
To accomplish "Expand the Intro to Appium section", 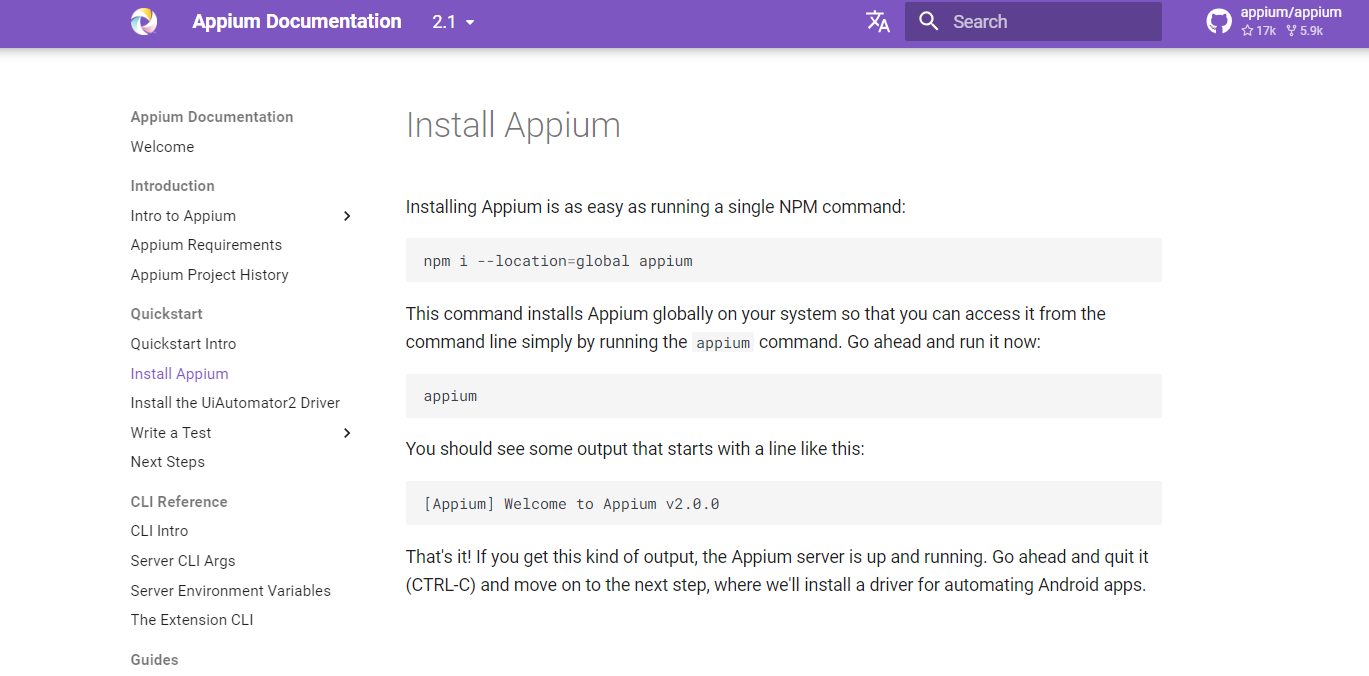I will click(347, 216).
